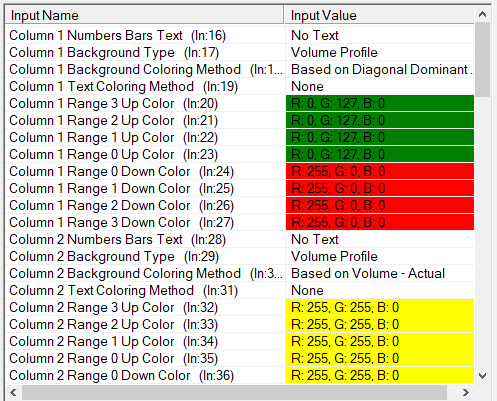Click 'Column 1 Numbers Bars Text (In:16)' row name
Viewport: 497px width, 401px height.
point(117,35)
